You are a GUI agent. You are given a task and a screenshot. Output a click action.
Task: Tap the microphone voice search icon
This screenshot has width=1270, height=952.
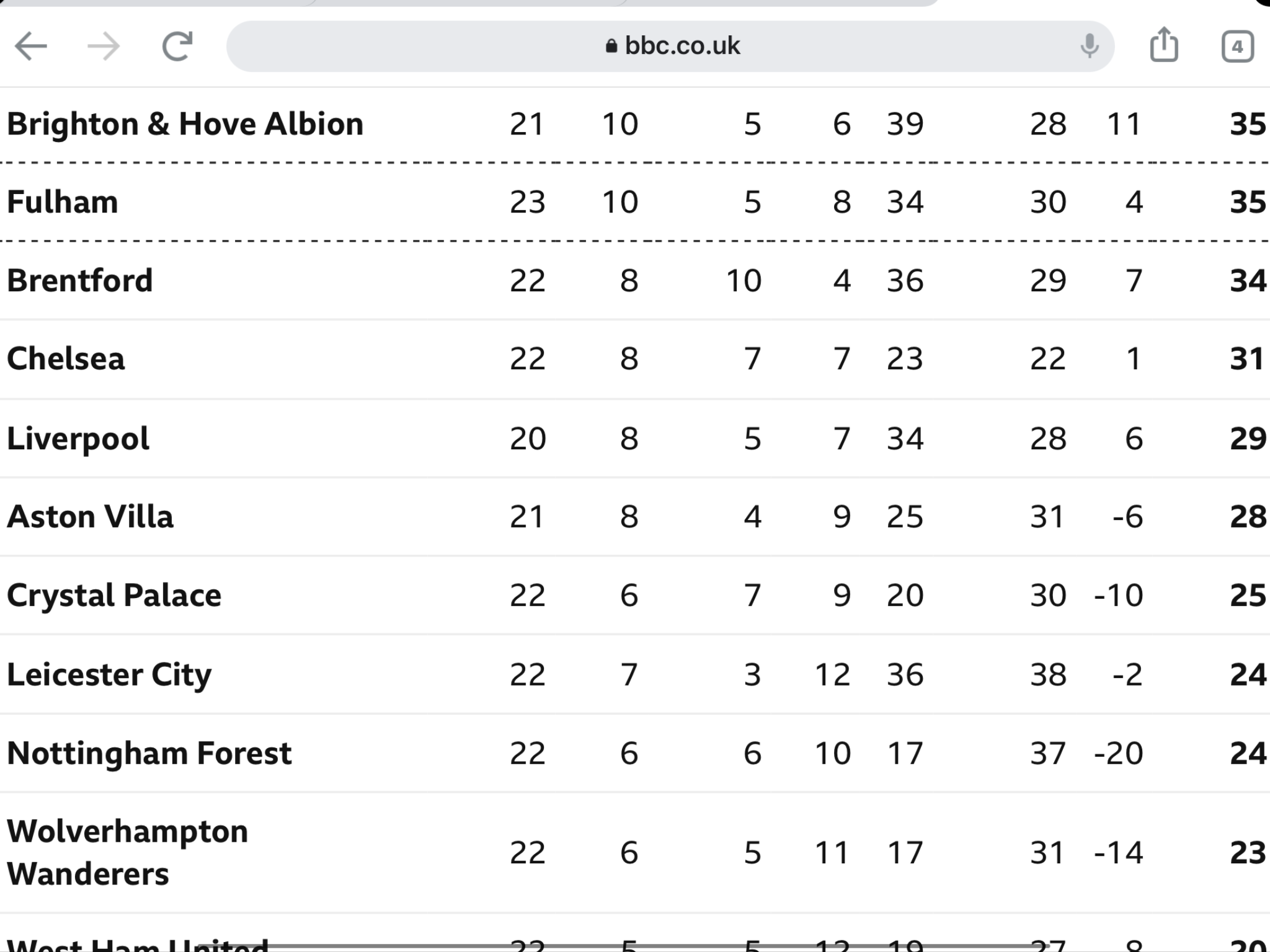click(x=1089, y=46)
